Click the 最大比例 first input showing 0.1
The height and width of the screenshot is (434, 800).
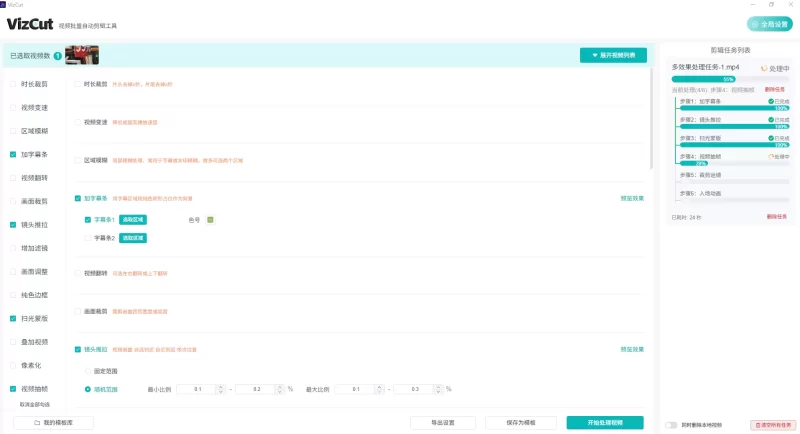[x=355, y=389]
